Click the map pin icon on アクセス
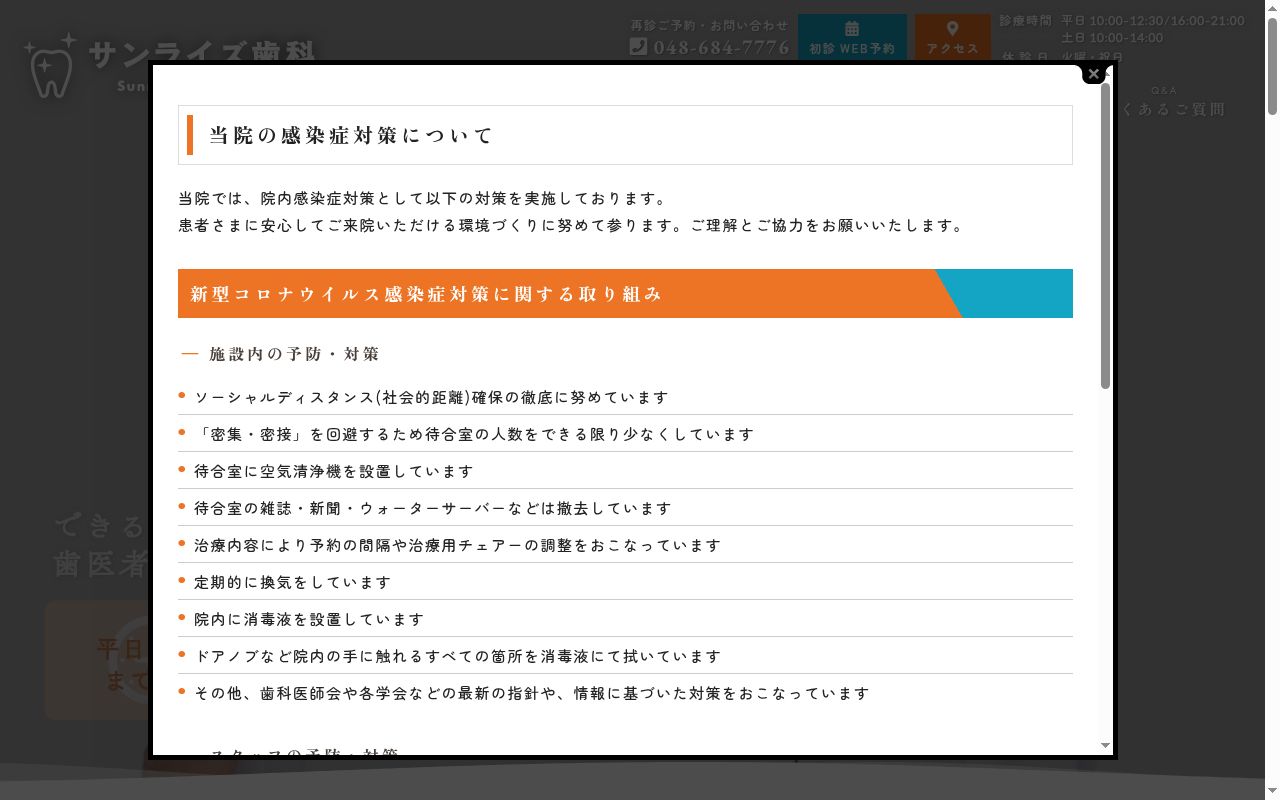 953,29
